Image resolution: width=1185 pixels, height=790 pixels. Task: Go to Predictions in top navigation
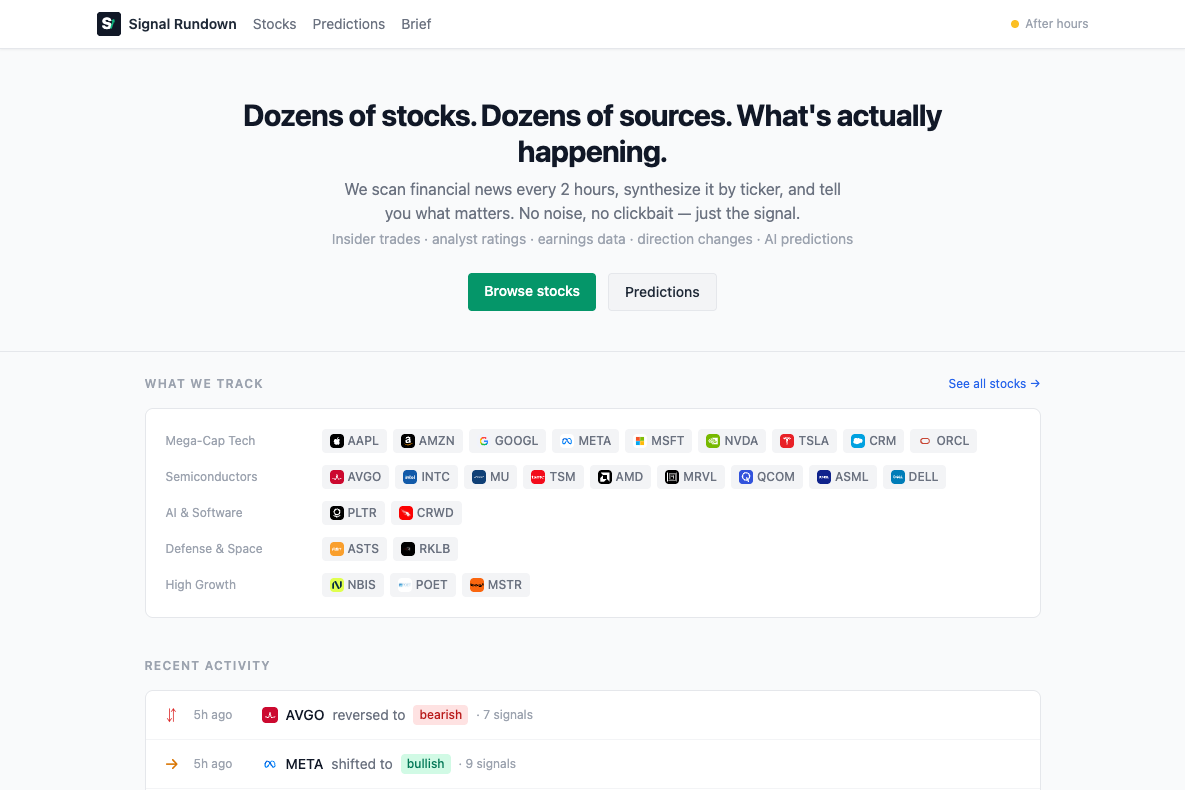[348, 24]
